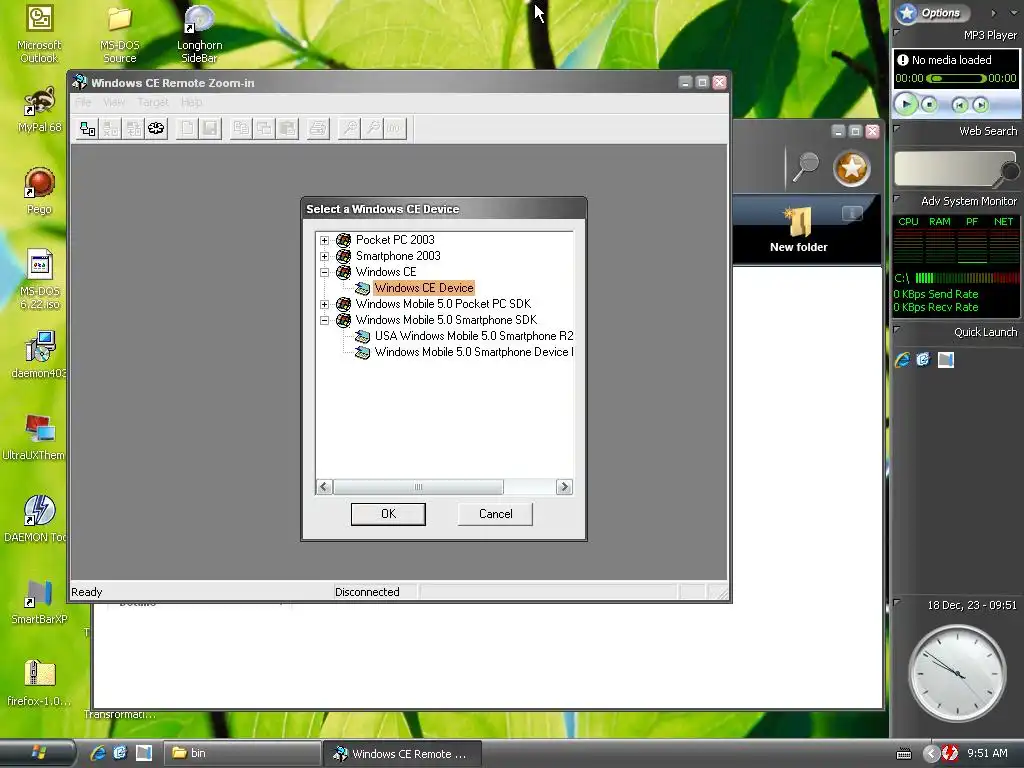Click the floppy disk Save toolbar icon

210,129
